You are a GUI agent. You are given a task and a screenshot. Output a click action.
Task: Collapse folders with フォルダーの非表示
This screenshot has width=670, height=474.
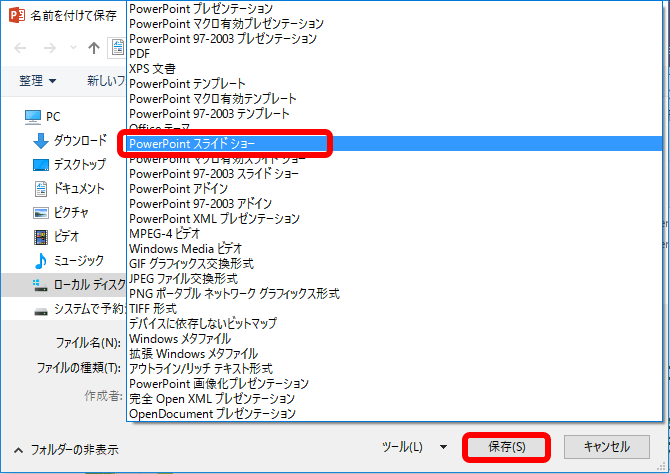click(66, 450)
